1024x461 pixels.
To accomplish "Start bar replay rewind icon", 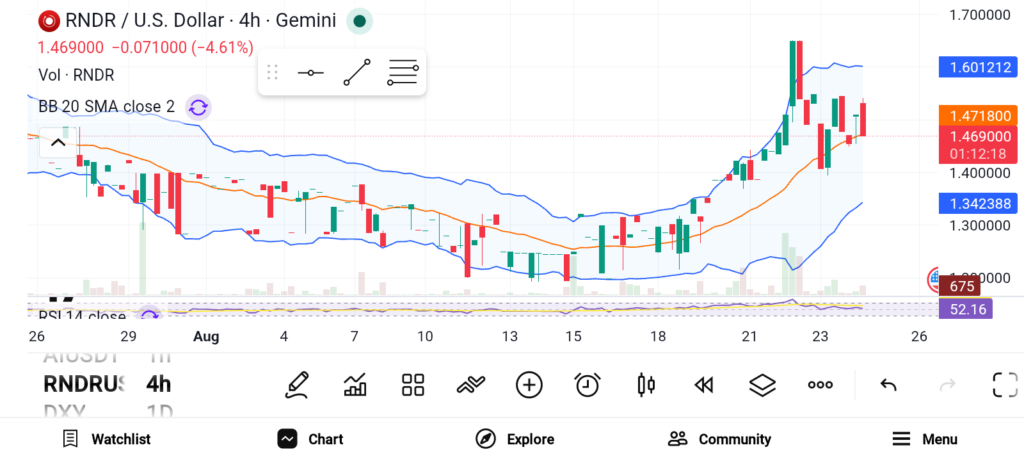I will pos(703,386).
